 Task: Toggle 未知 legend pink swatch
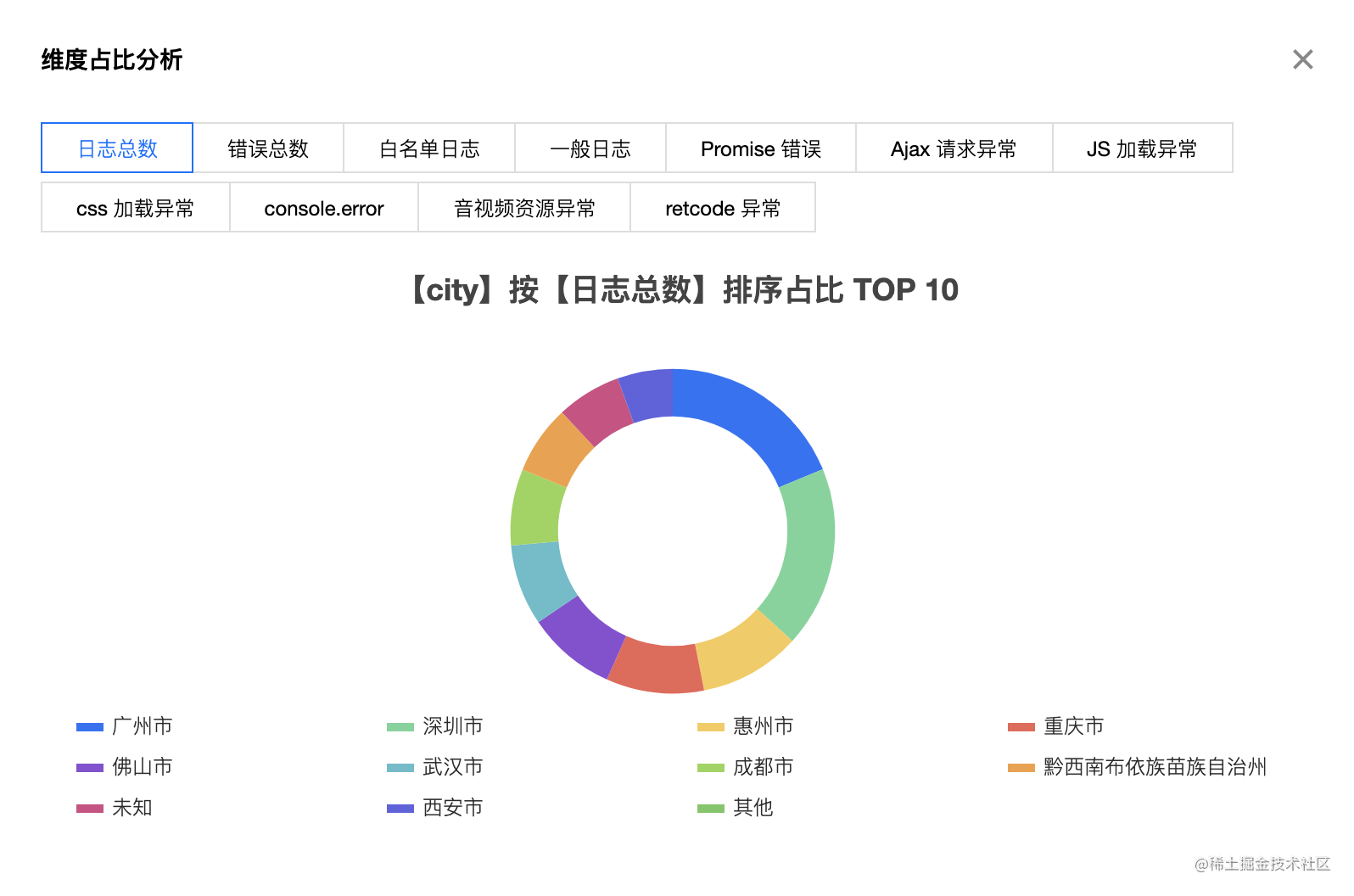click(x=90, y=808)
